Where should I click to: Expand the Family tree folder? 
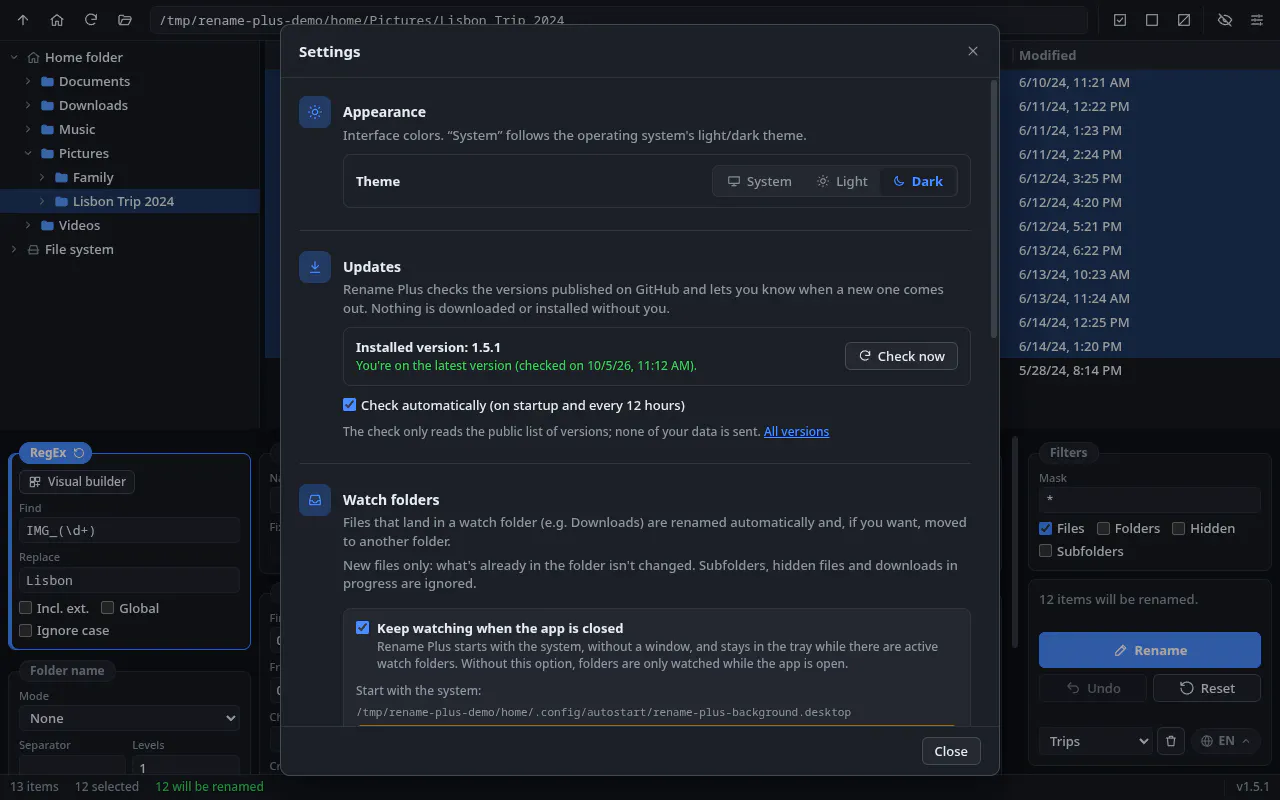click(x=42, y=177)
